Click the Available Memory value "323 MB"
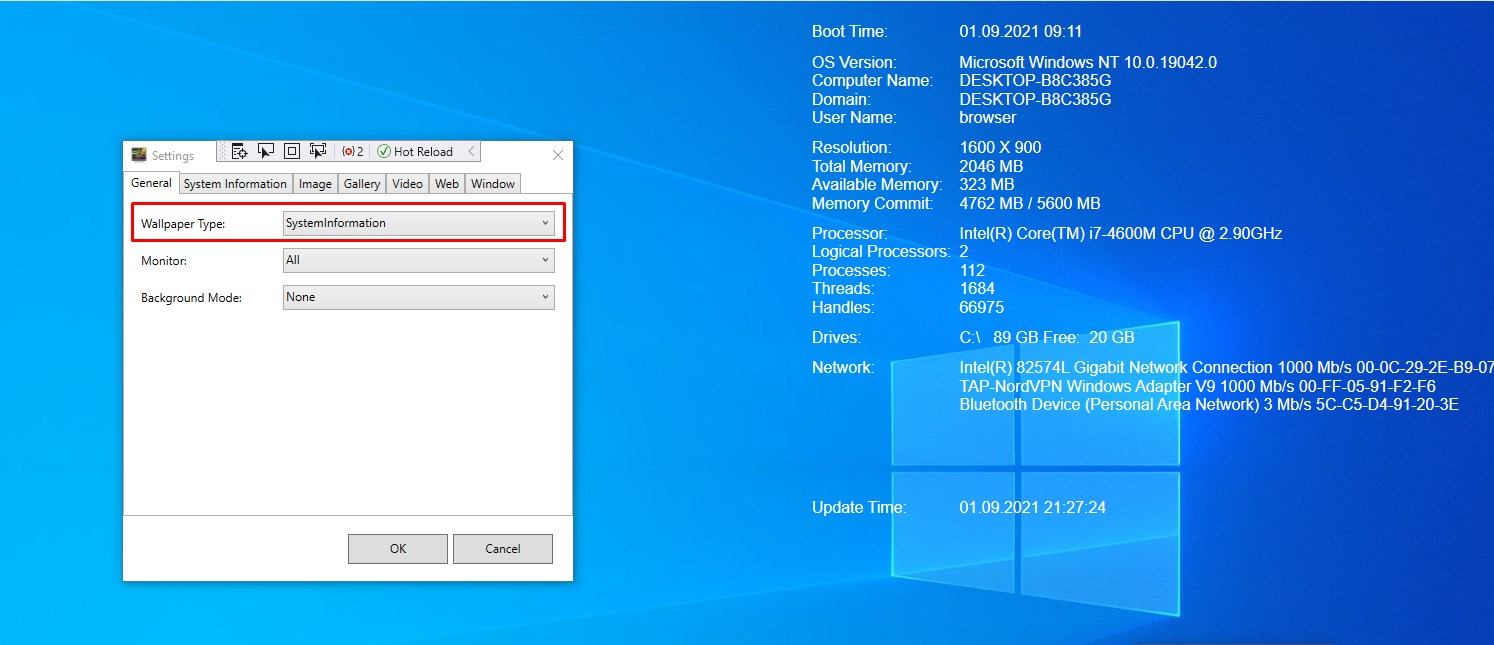Viewport: 1494px width, 645px height. 986,184
